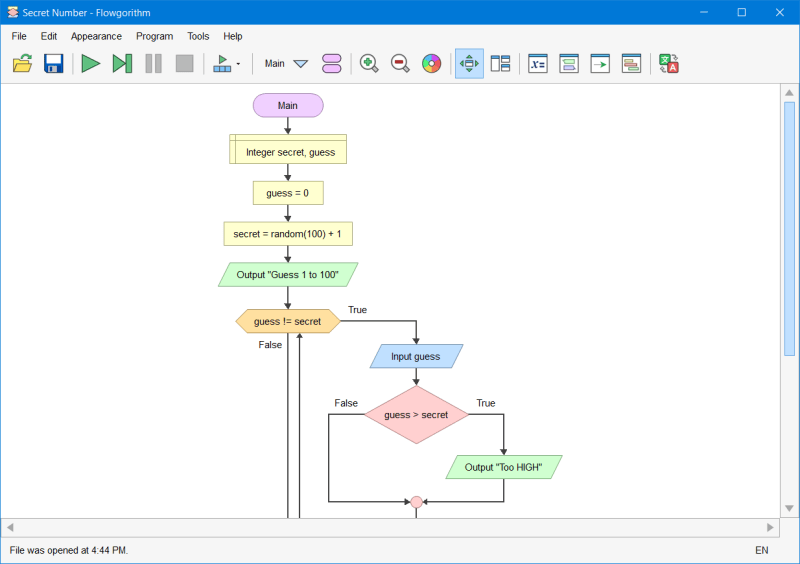Click the Save floppy disk icon

54,64
